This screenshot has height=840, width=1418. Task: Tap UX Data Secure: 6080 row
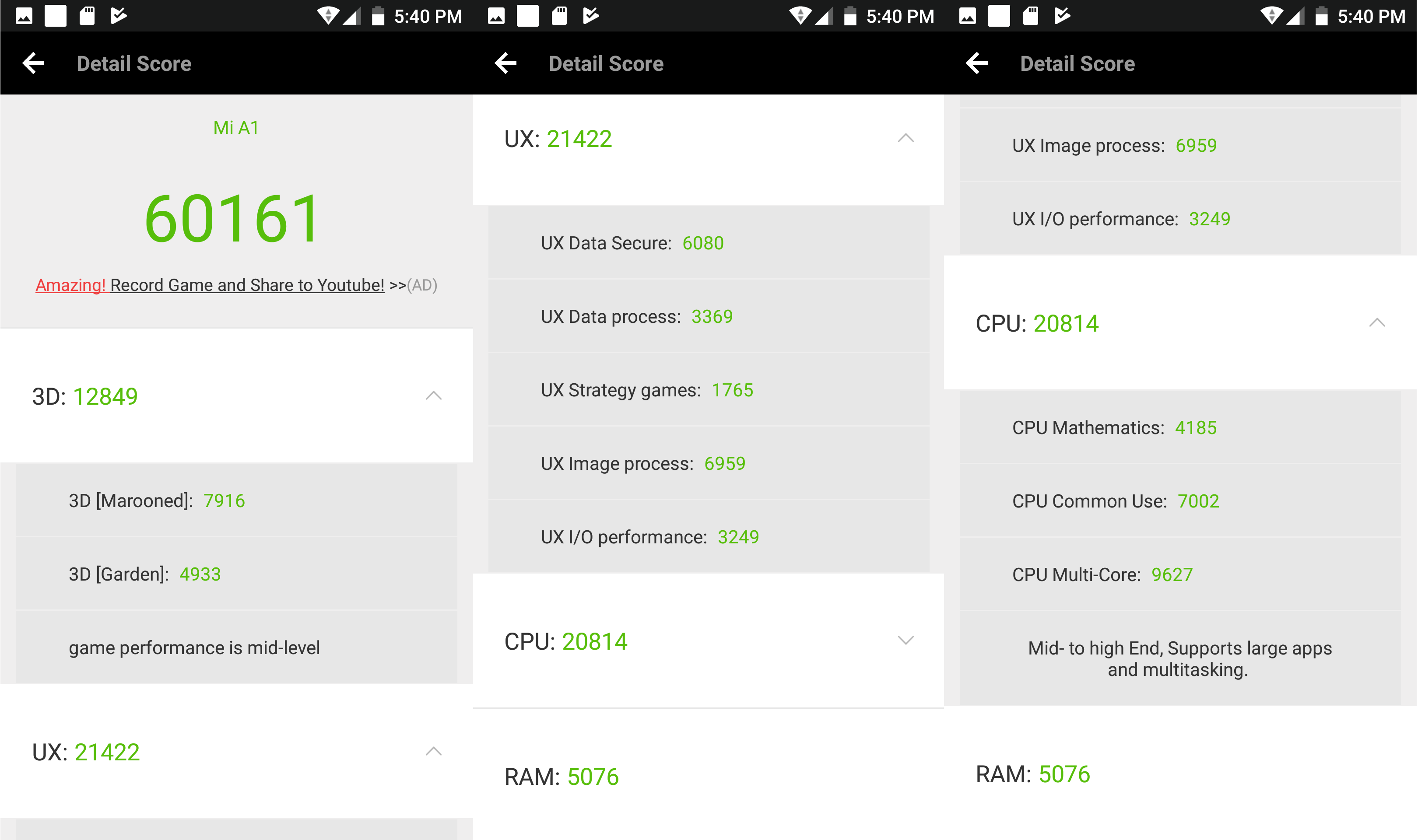click(709, 242)
